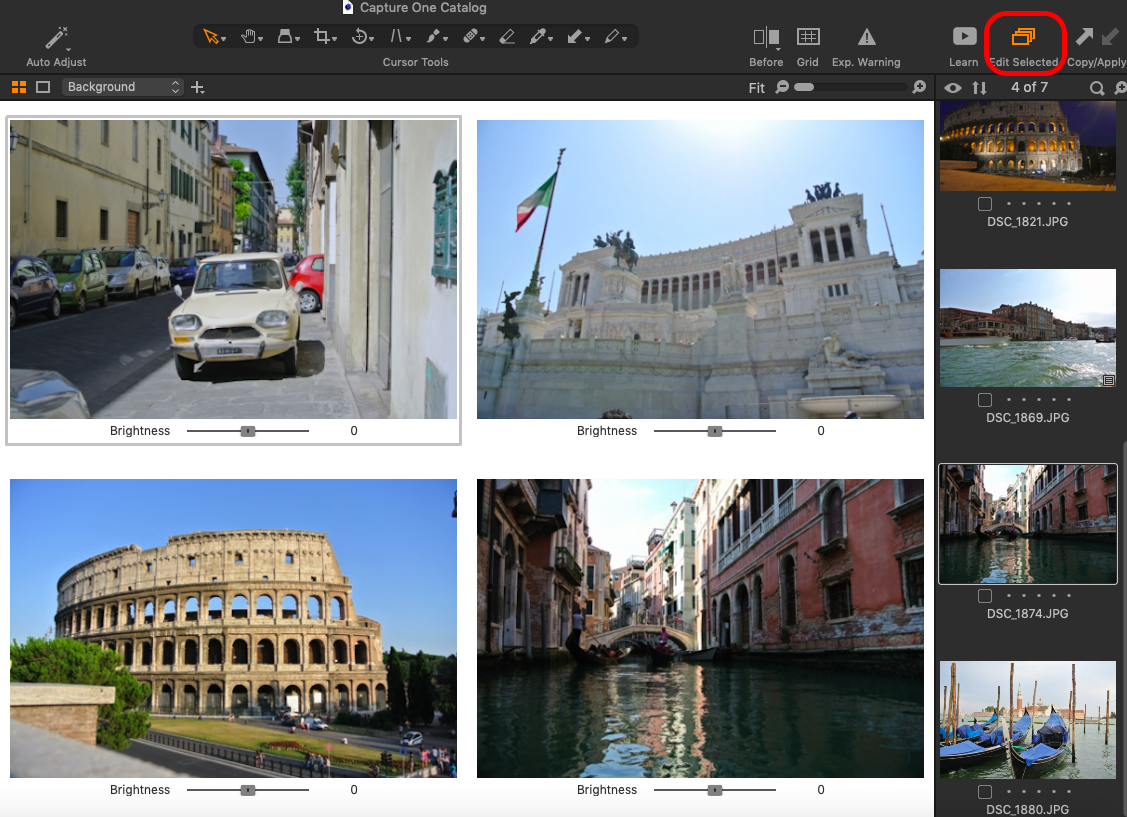Click the Auto Adjust magic wand
Screen dimensions: 1127x817
tap(56, 37)
